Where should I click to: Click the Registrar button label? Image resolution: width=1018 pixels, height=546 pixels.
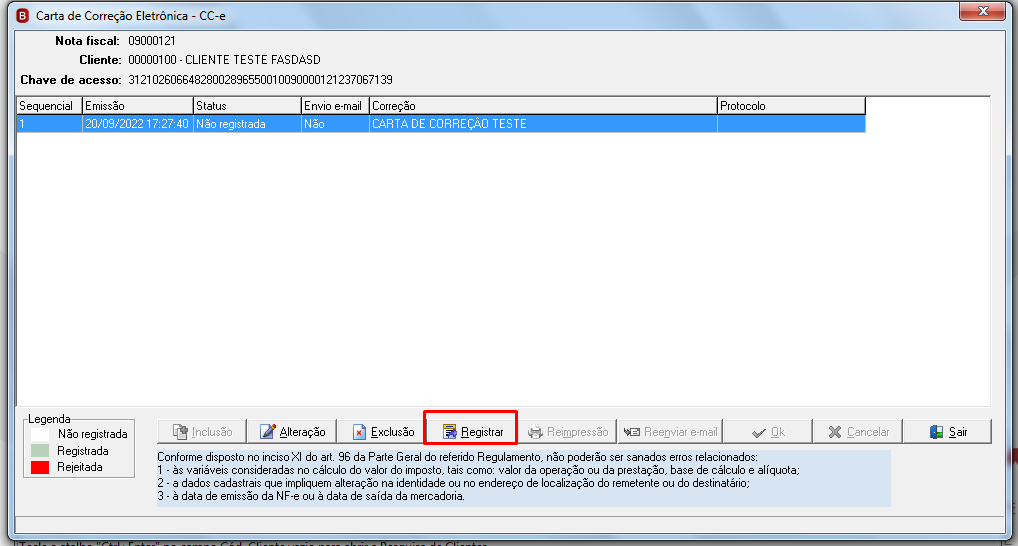(482, 432)
